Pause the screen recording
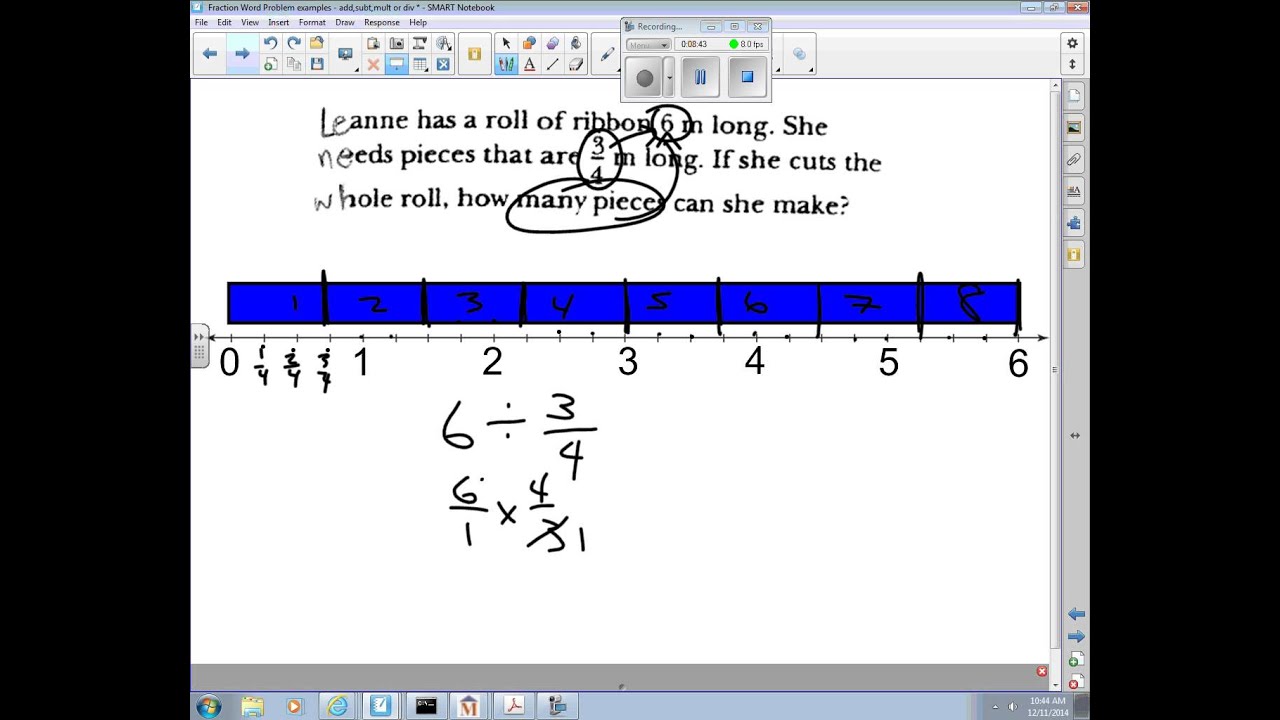The image size is (1280, 720). 700,77
